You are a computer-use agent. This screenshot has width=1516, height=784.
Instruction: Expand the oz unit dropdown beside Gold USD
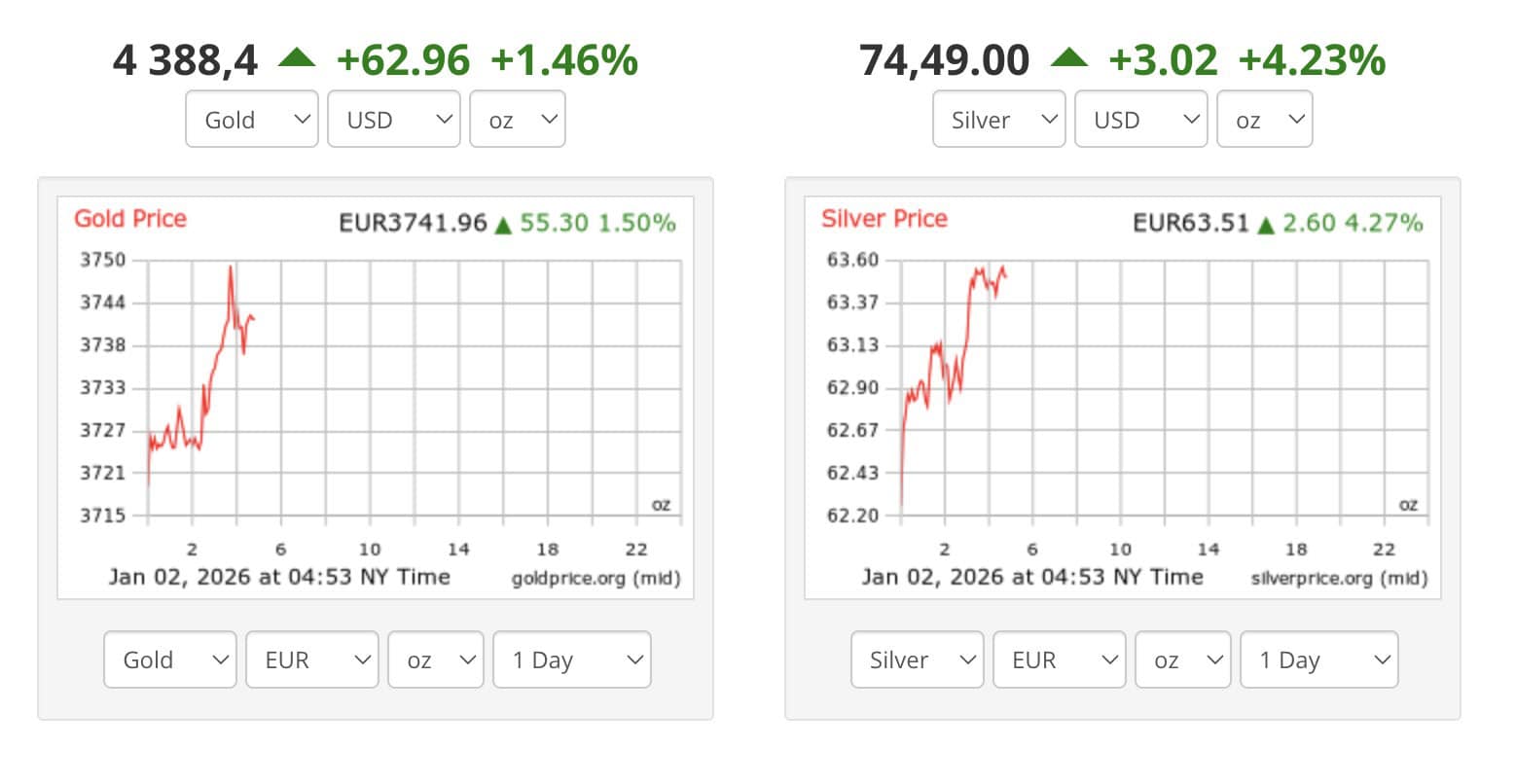517,120
